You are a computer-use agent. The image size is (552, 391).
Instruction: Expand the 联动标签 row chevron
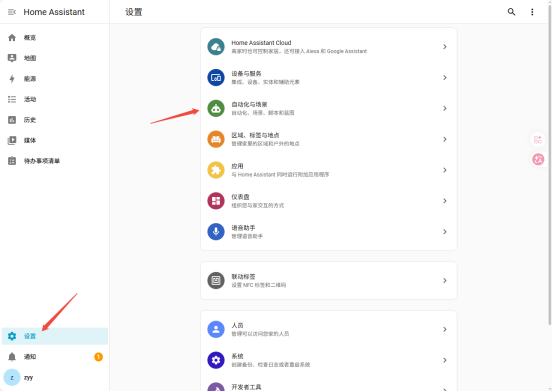point(445,280)
